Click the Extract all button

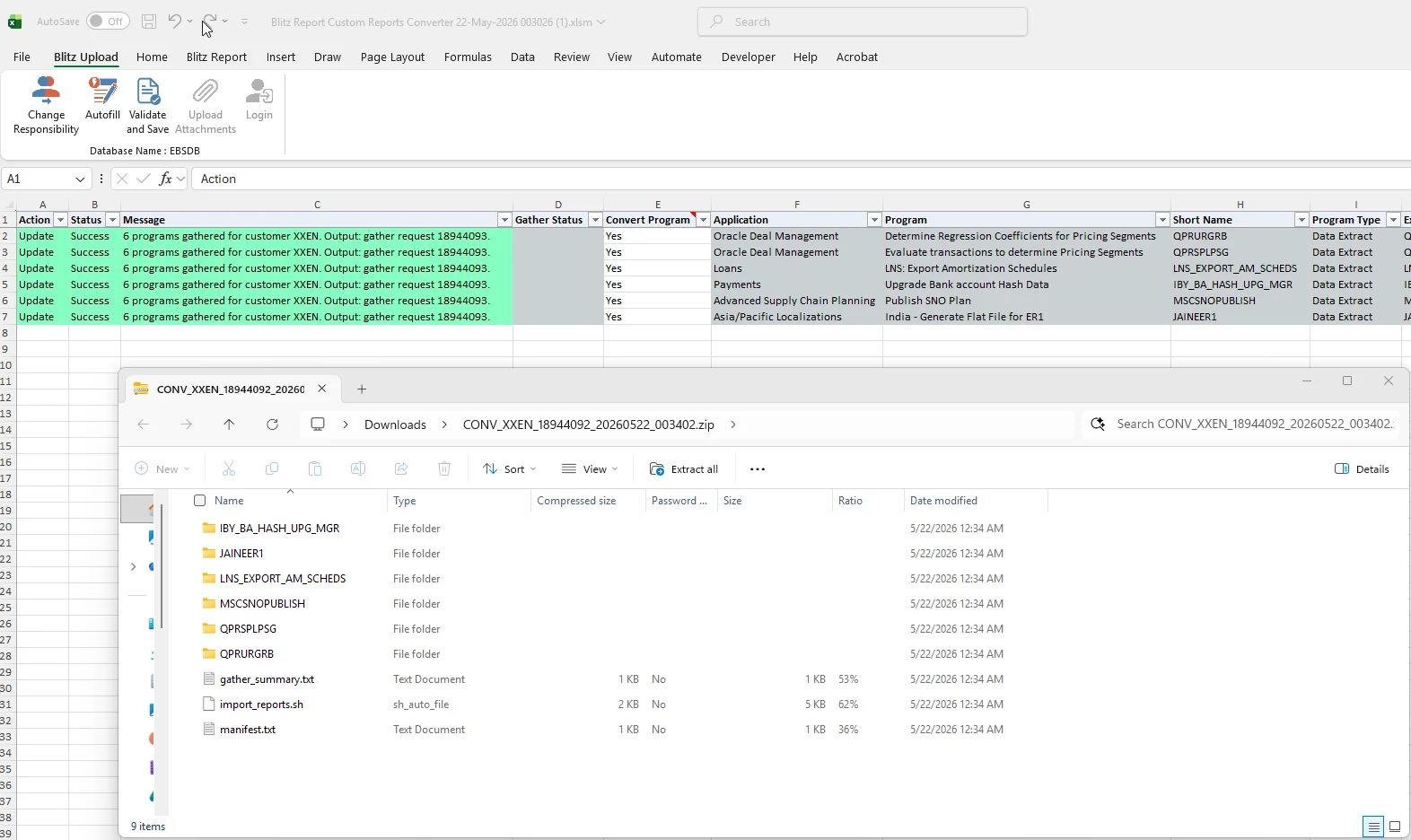click(x=684, y=469)
